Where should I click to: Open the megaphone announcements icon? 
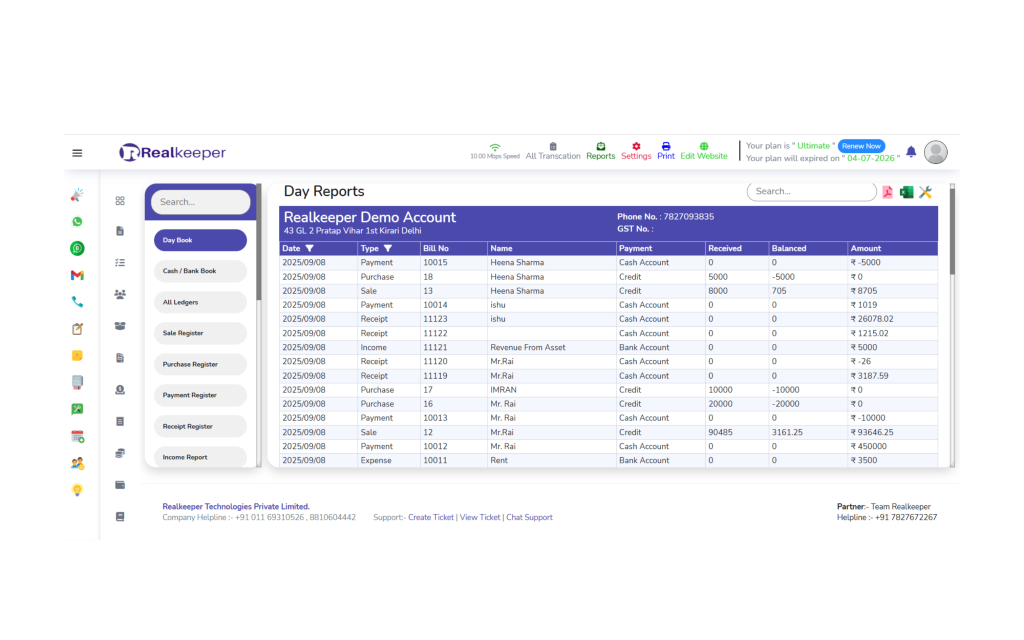pyautogui.click(x=77, y=195)
